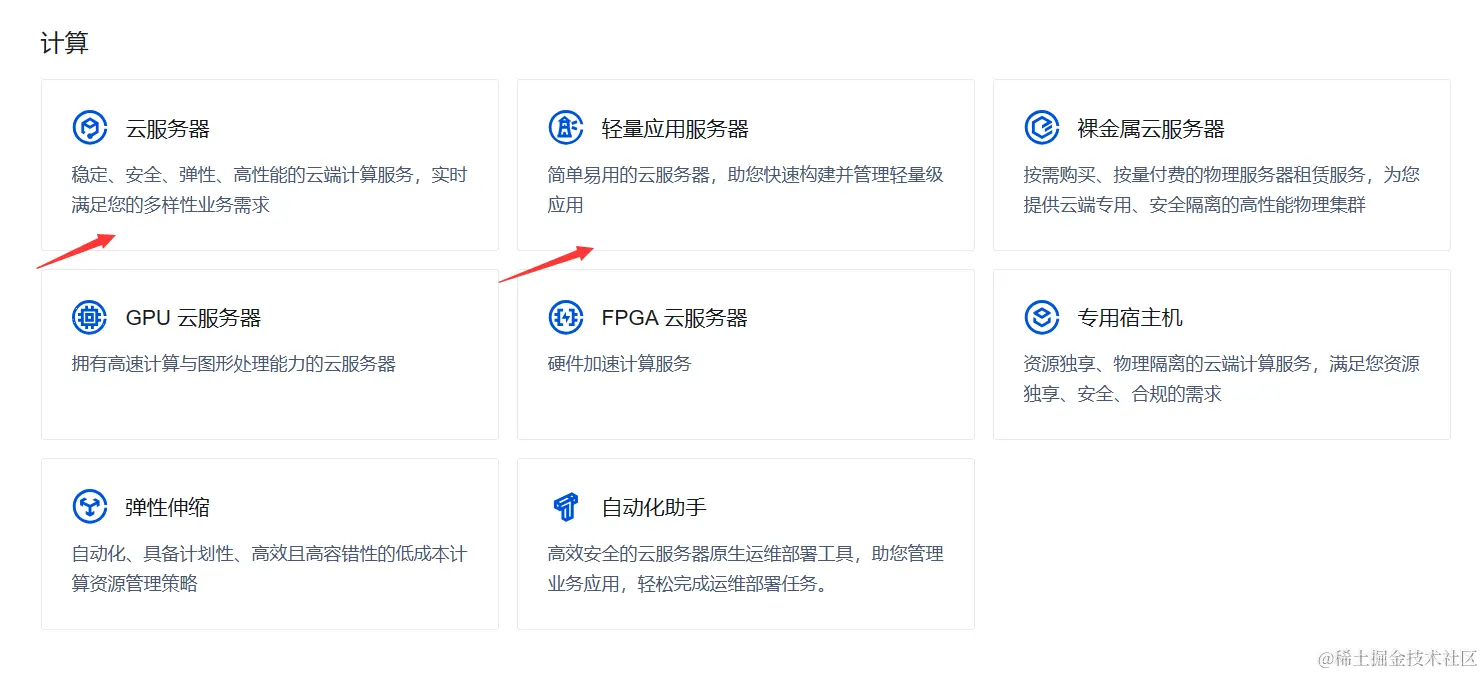Click the 计算 section heading
Screen dimensions: 1484x675
coord(64,43)
